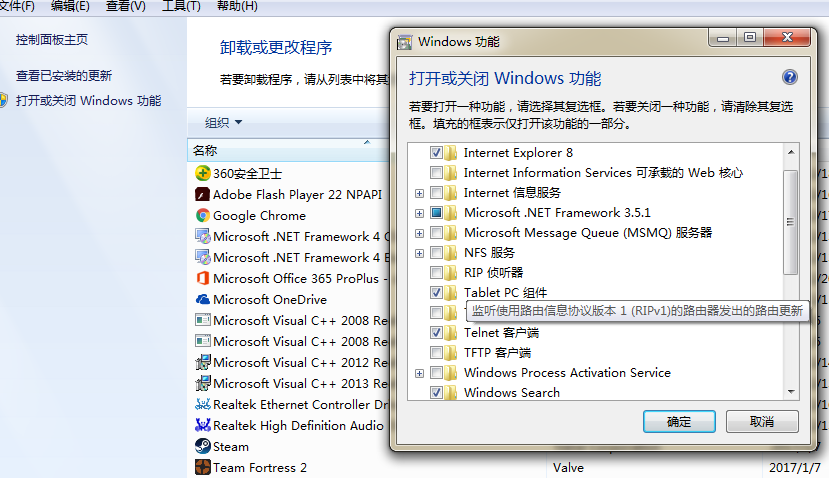Click the Microsoft Visual C++ 2013 icon
Viewport: 829px width, 478px height.
pos(202,383)
